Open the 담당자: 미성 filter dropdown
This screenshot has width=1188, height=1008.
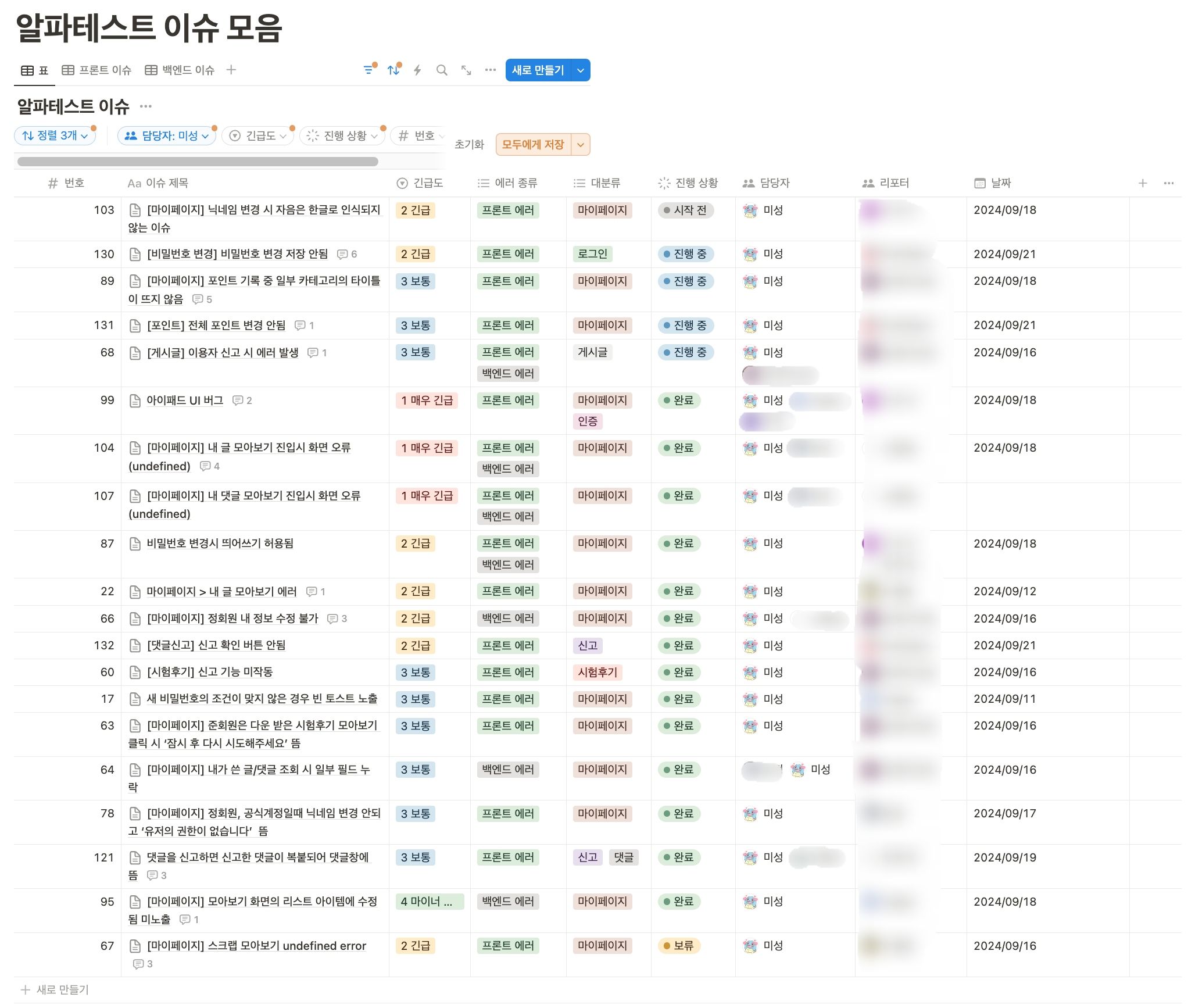coord(167,135)
